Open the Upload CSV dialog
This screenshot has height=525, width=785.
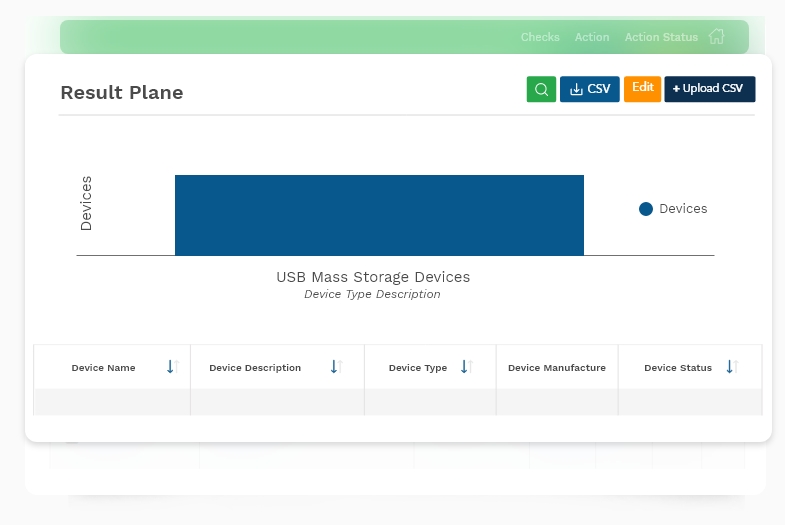[x=710, y=89]
